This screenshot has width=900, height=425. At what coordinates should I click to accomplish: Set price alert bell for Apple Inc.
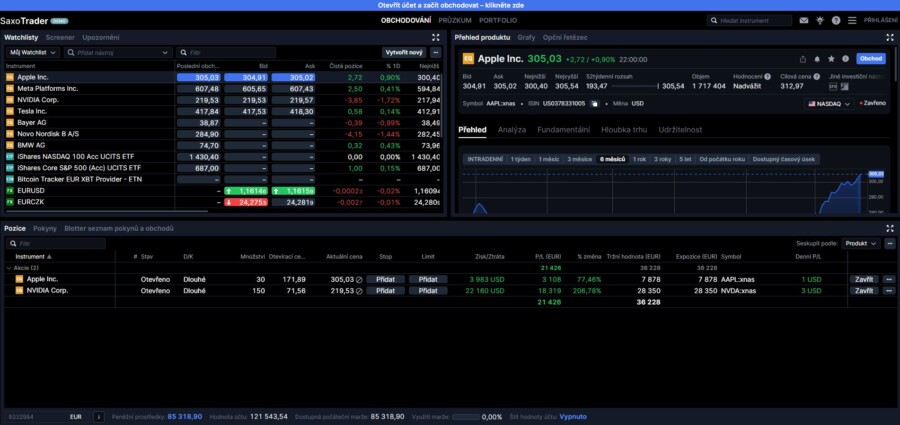(x=817, y=59)
